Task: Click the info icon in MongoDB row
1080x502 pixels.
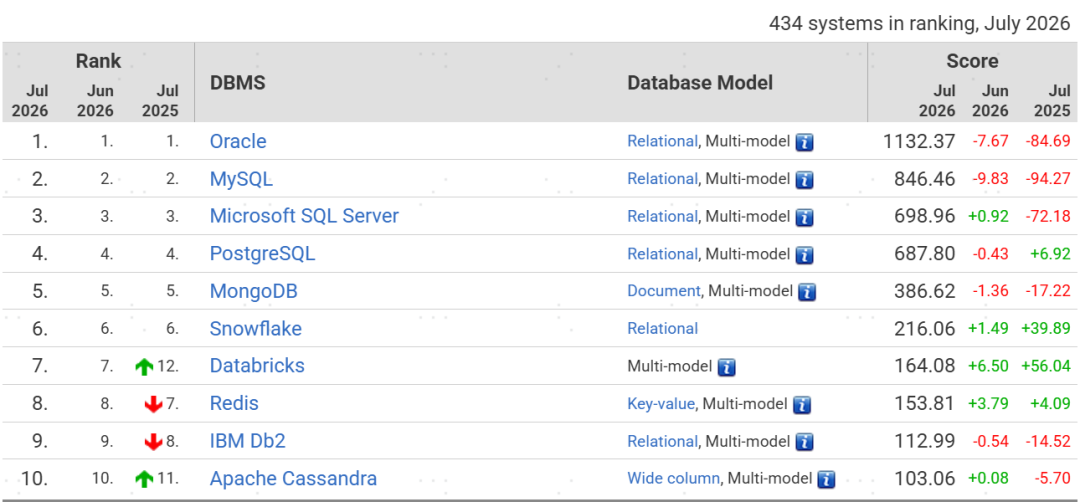Action: pyautogui.click(x=807, y=292)
